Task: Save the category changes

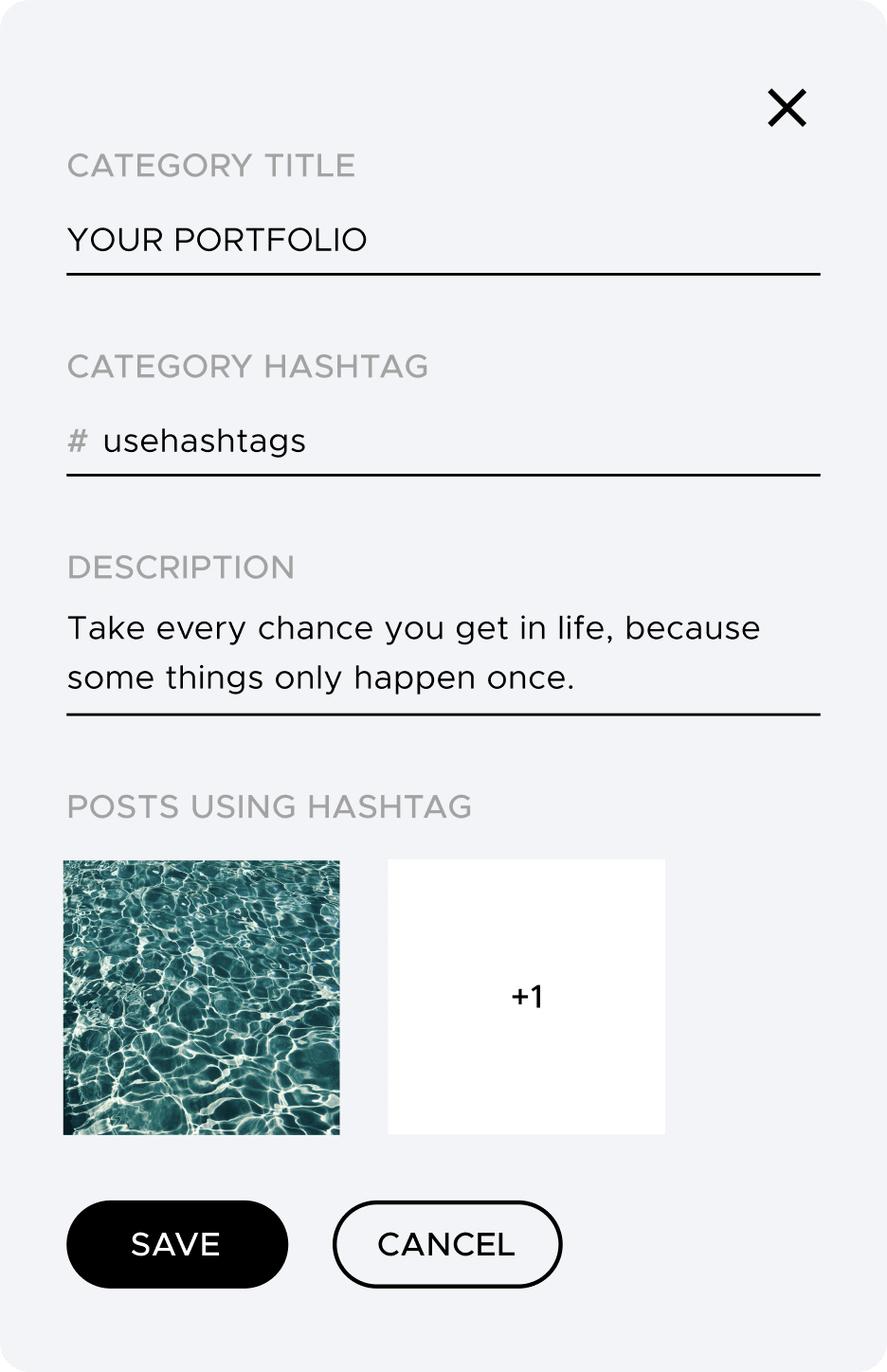Action: click(177, 1244)
